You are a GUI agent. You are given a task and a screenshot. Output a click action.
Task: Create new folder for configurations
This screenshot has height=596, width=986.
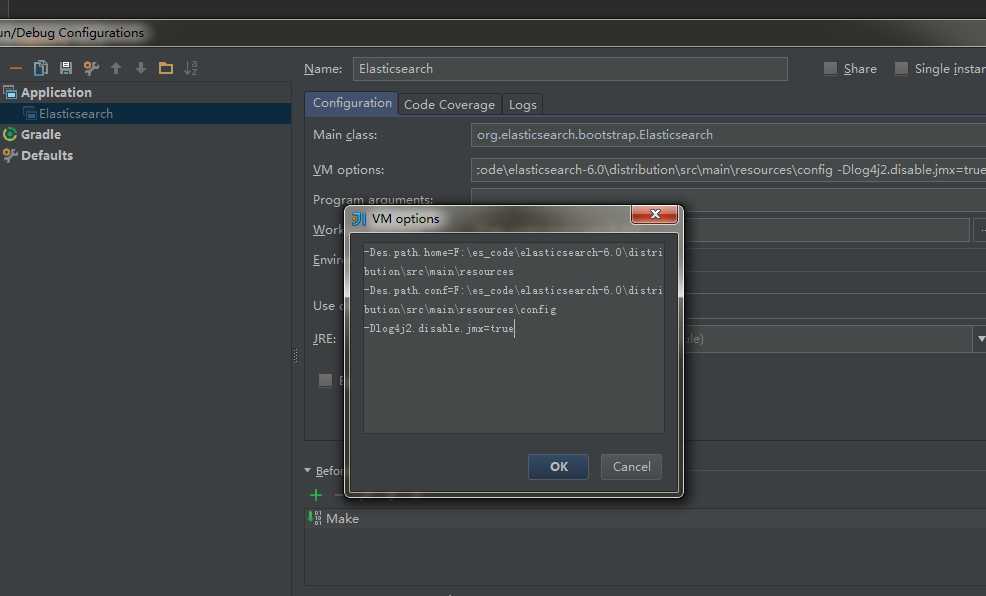pyautogui.click(x=166, y=68)
